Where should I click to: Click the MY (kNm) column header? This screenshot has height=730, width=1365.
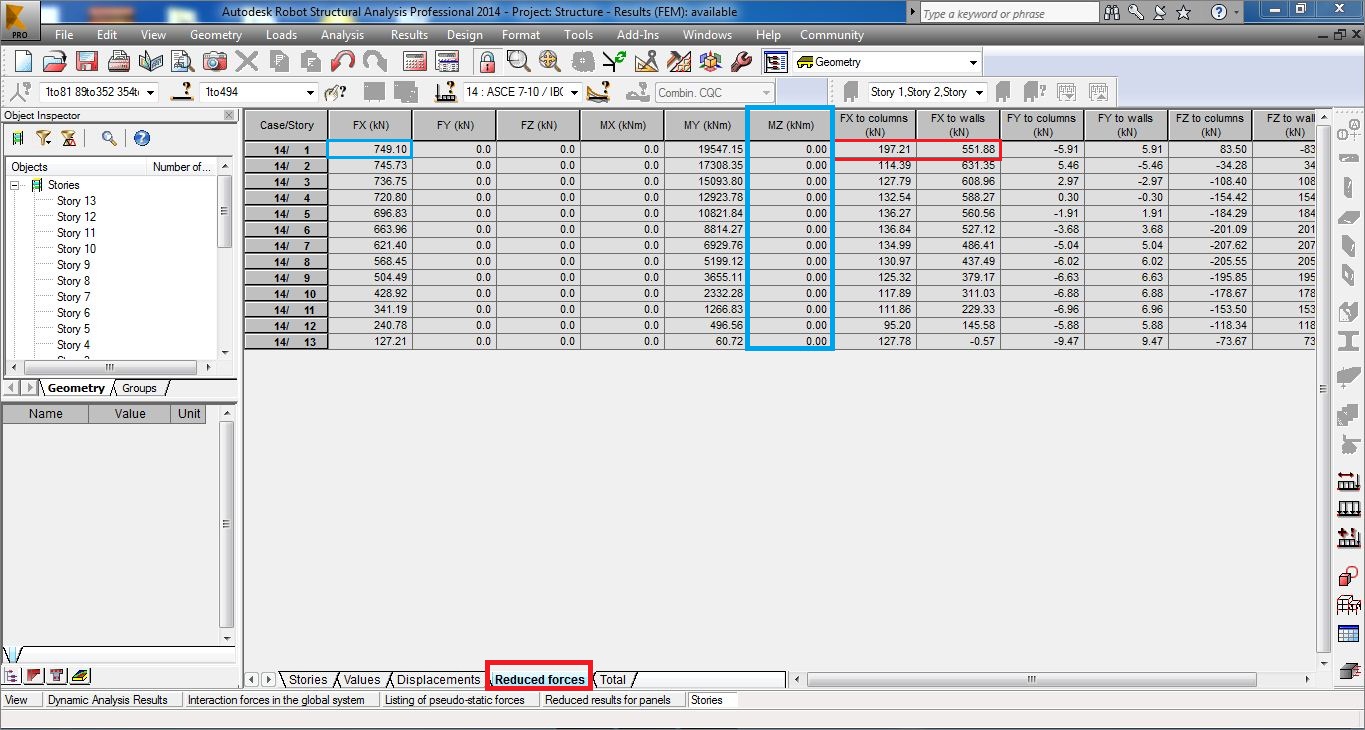pyautogui.click(x=706, y=125)
